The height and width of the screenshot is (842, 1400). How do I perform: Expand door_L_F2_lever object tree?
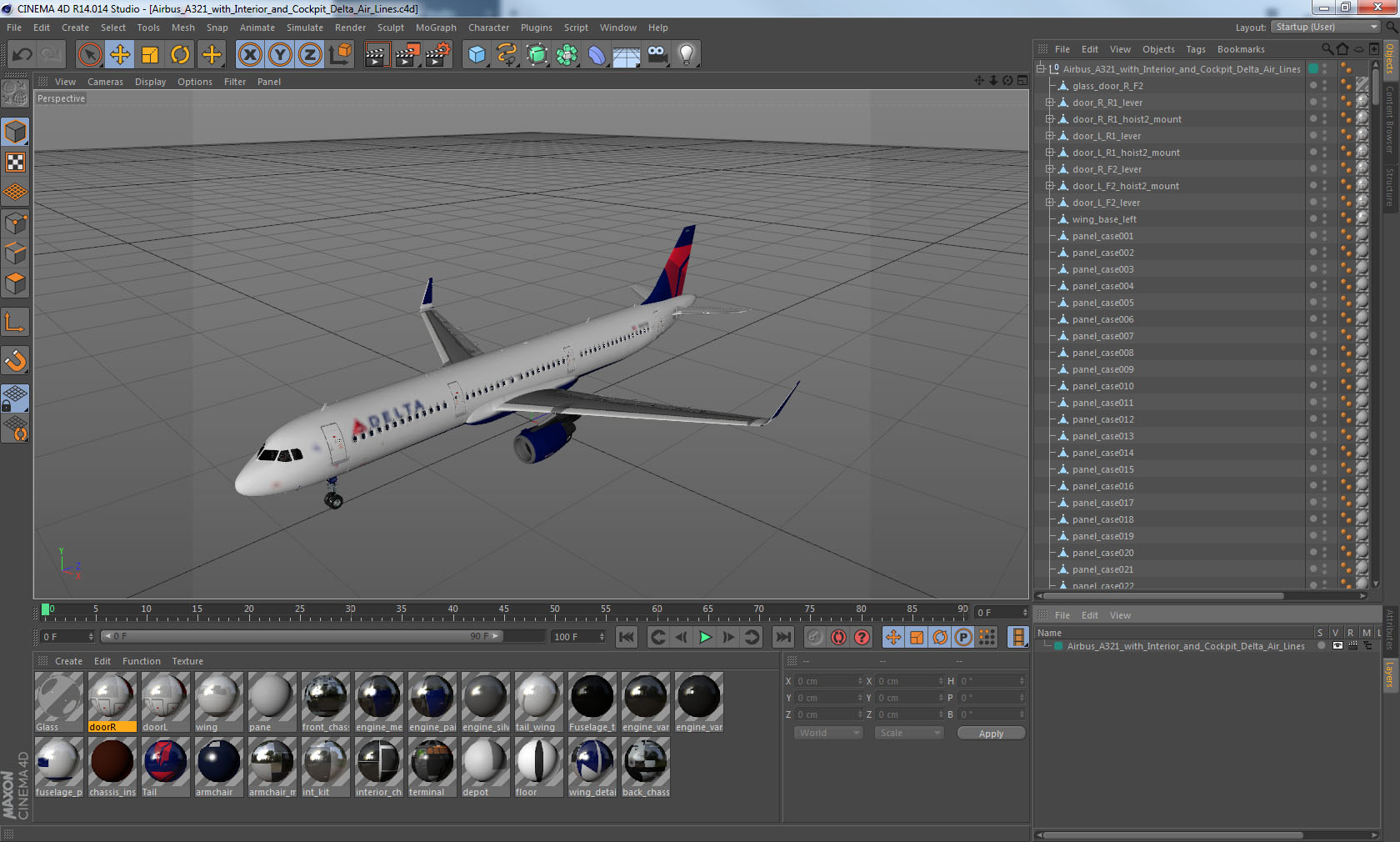point(1050,203)
